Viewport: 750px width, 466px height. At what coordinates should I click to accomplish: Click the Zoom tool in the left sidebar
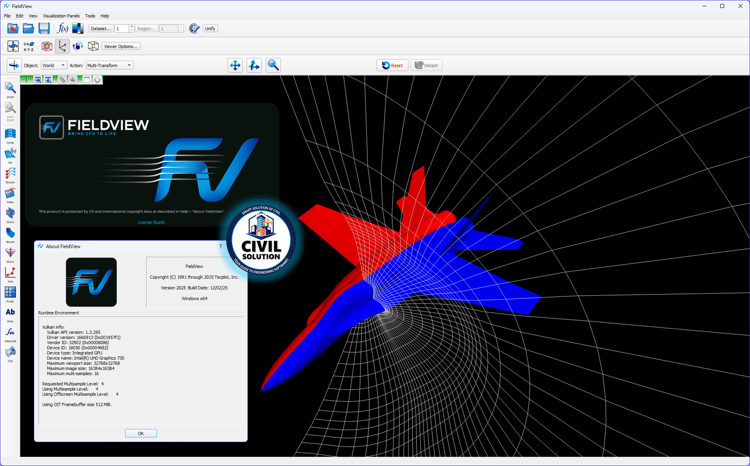(10, 90)
